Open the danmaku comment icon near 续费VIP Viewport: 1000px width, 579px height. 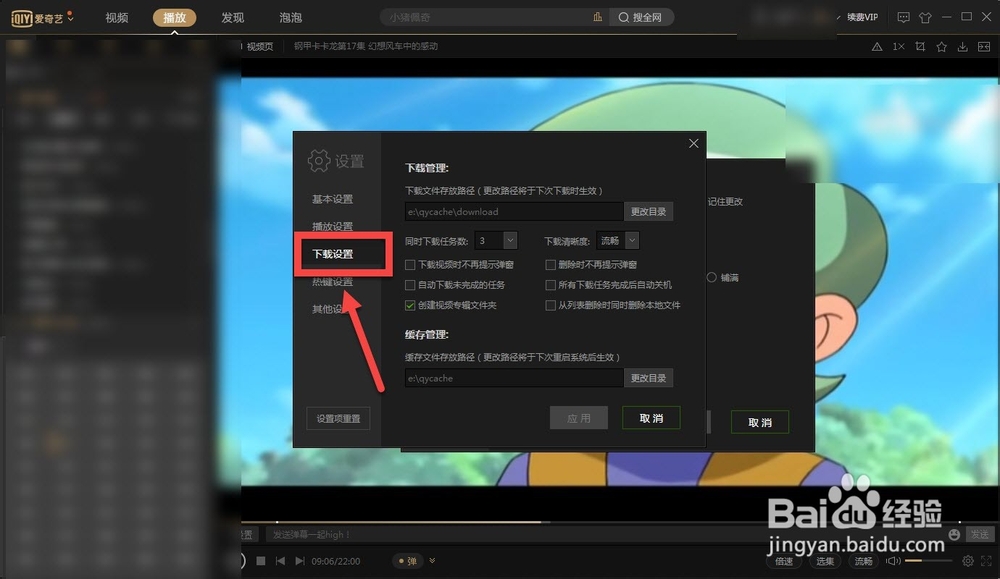pos(904,17)
